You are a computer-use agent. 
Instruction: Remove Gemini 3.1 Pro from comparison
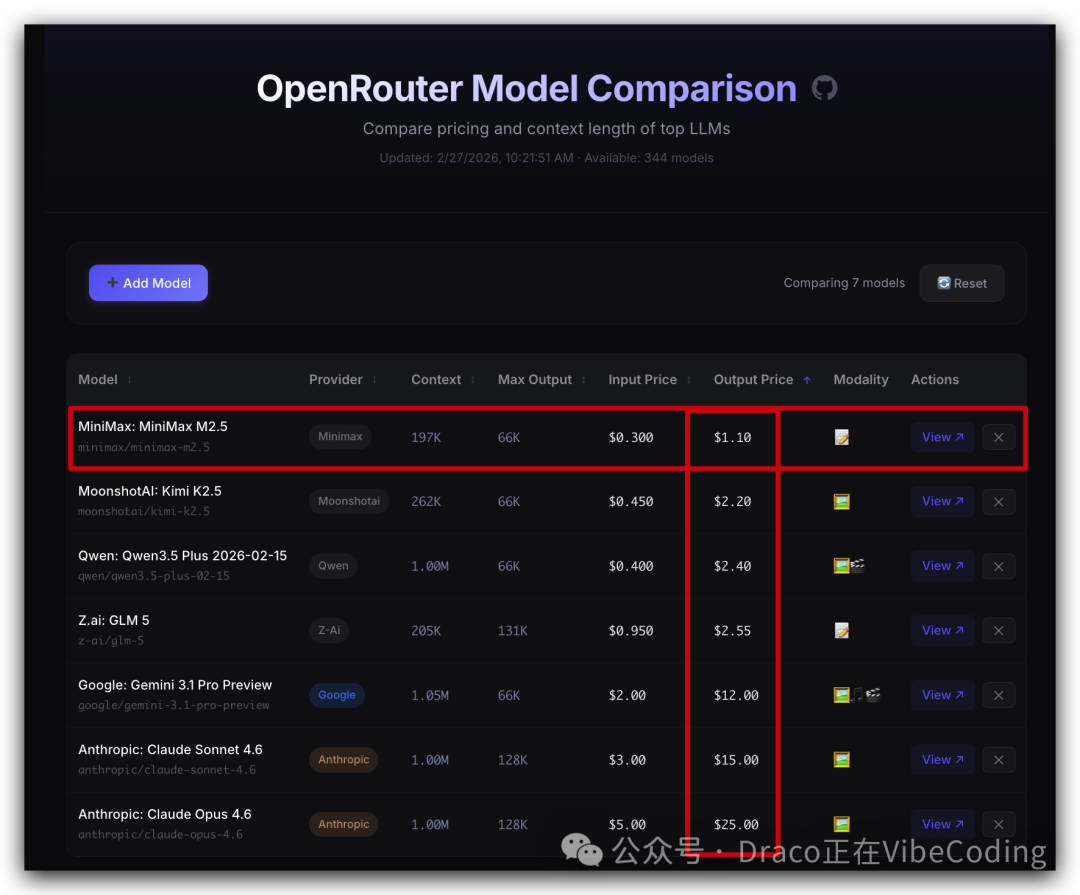999,696
